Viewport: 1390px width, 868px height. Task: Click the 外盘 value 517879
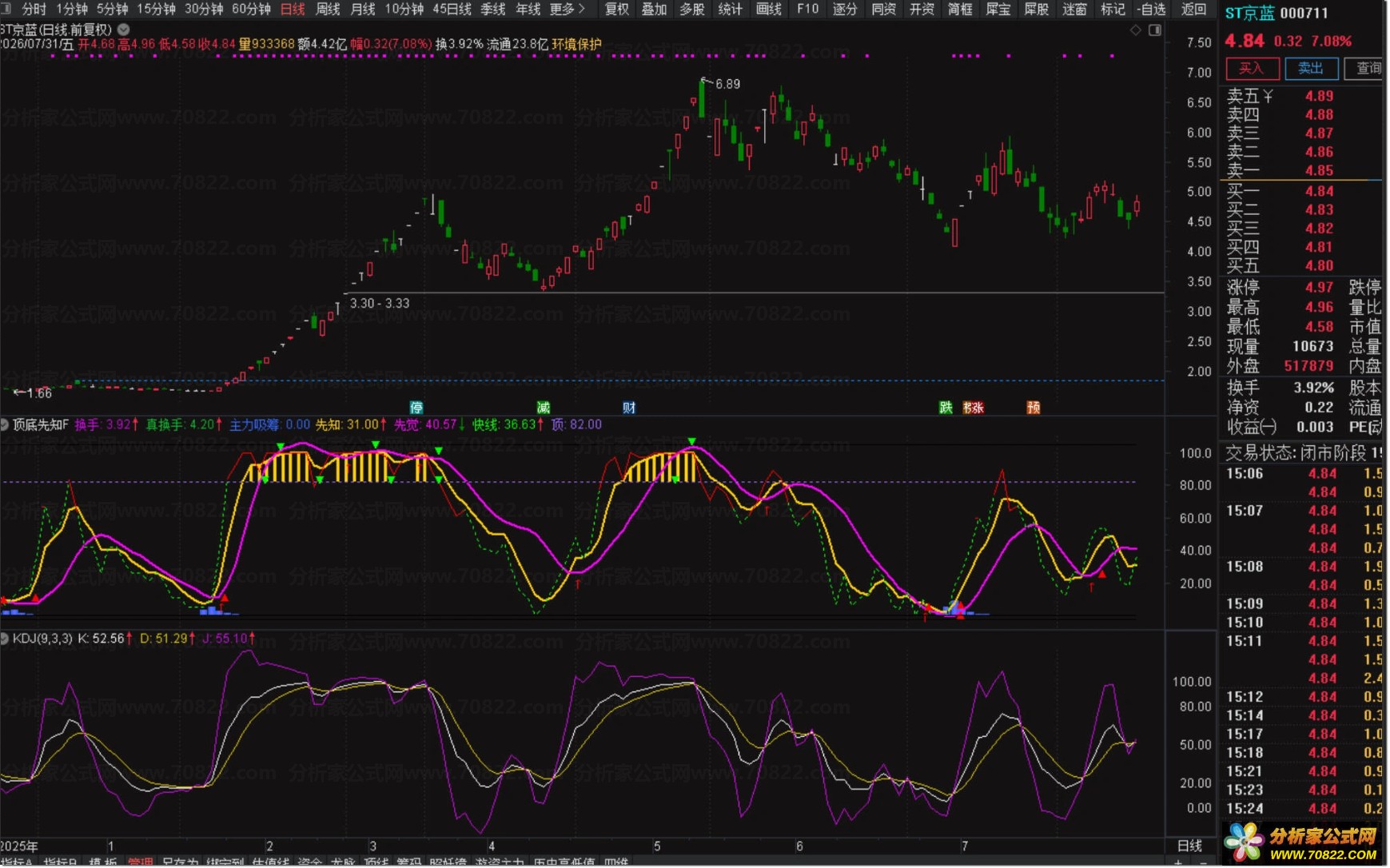coord(1308,366)
